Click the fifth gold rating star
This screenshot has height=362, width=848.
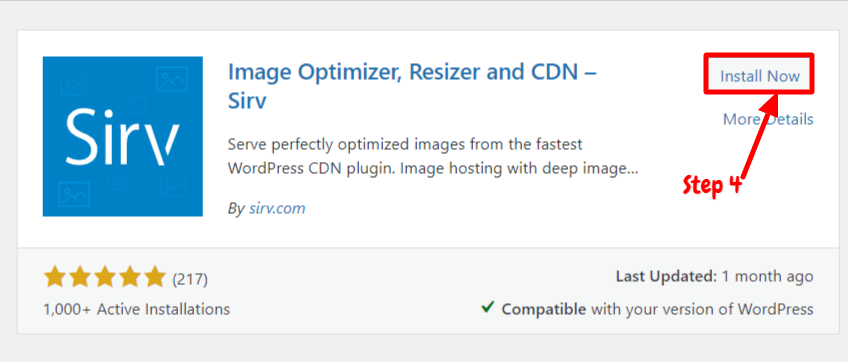click(153, 277)
